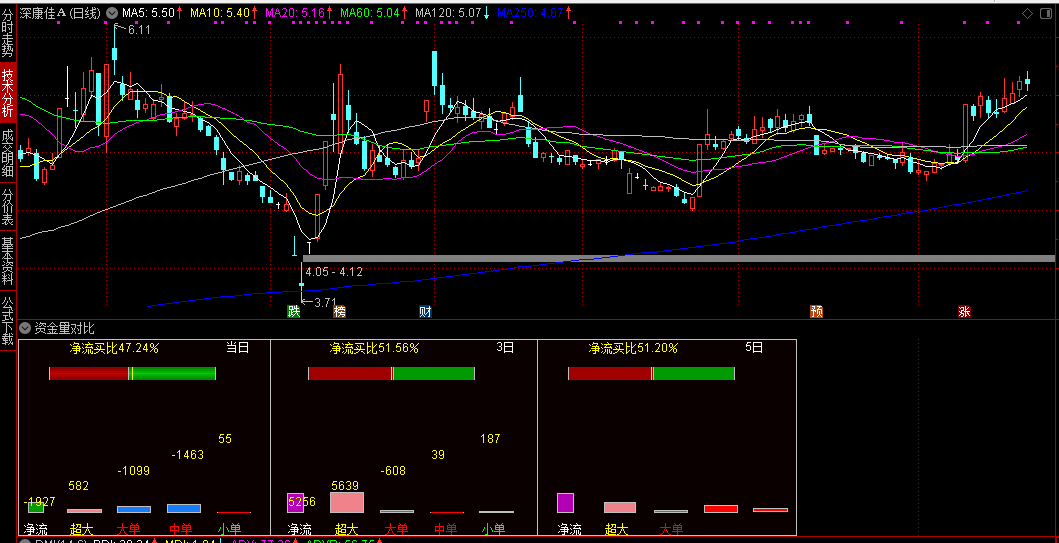Click 5日 panel's 净流 axis label

point(569,529)
